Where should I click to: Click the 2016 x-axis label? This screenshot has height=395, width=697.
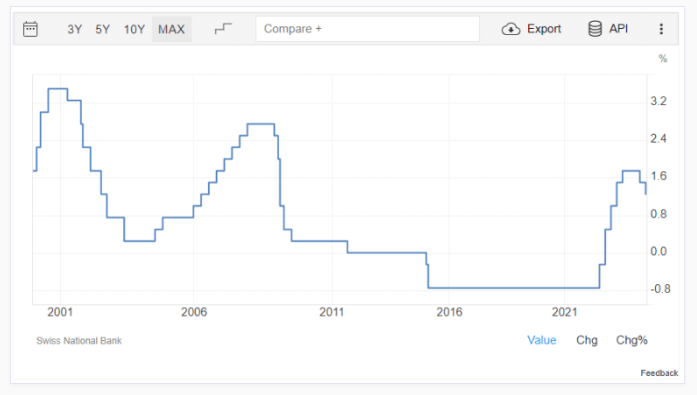coord(449,312)
